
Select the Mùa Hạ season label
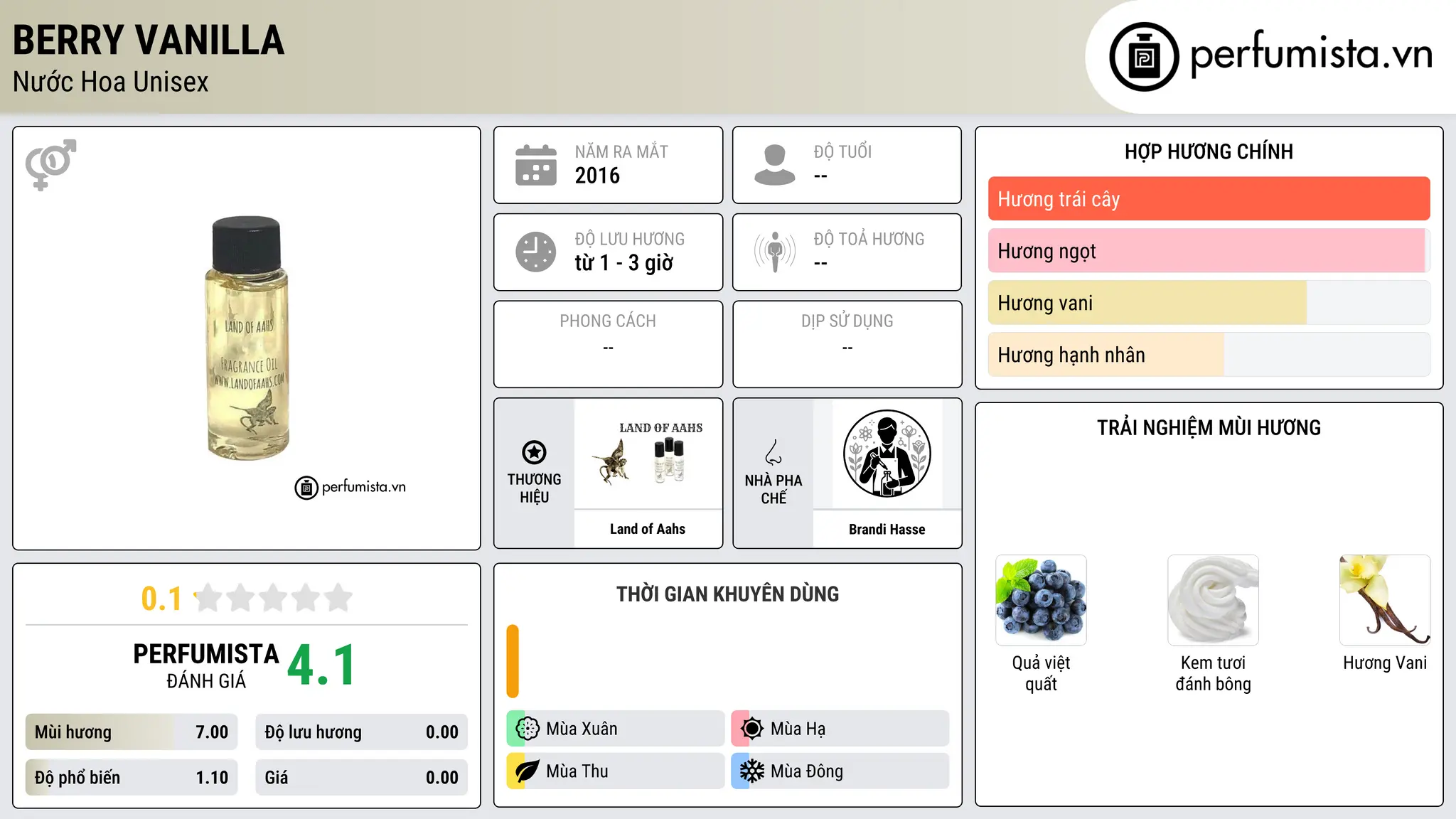coord(798,729)
